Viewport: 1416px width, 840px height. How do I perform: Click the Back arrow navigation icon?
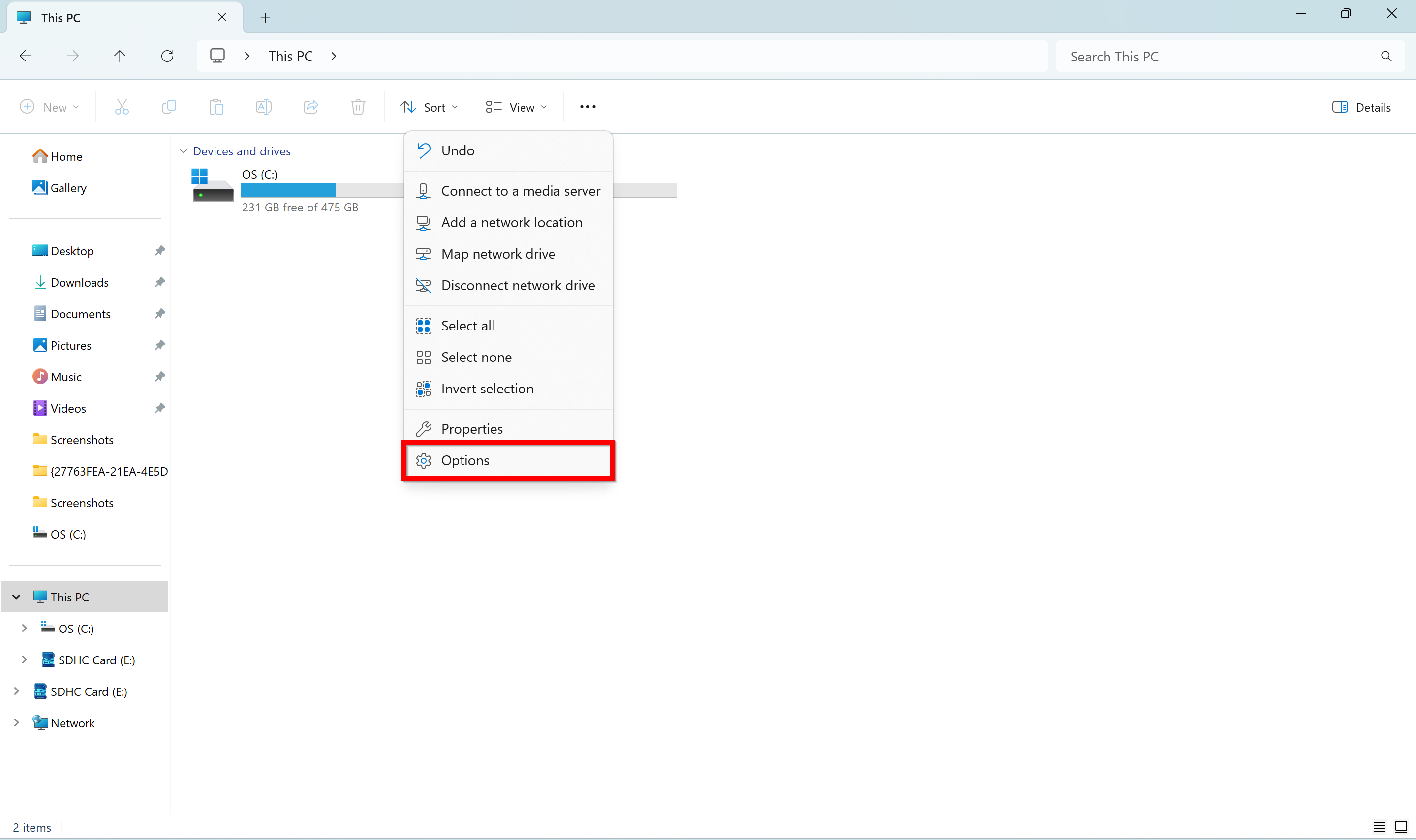click(x=26, y=56)
